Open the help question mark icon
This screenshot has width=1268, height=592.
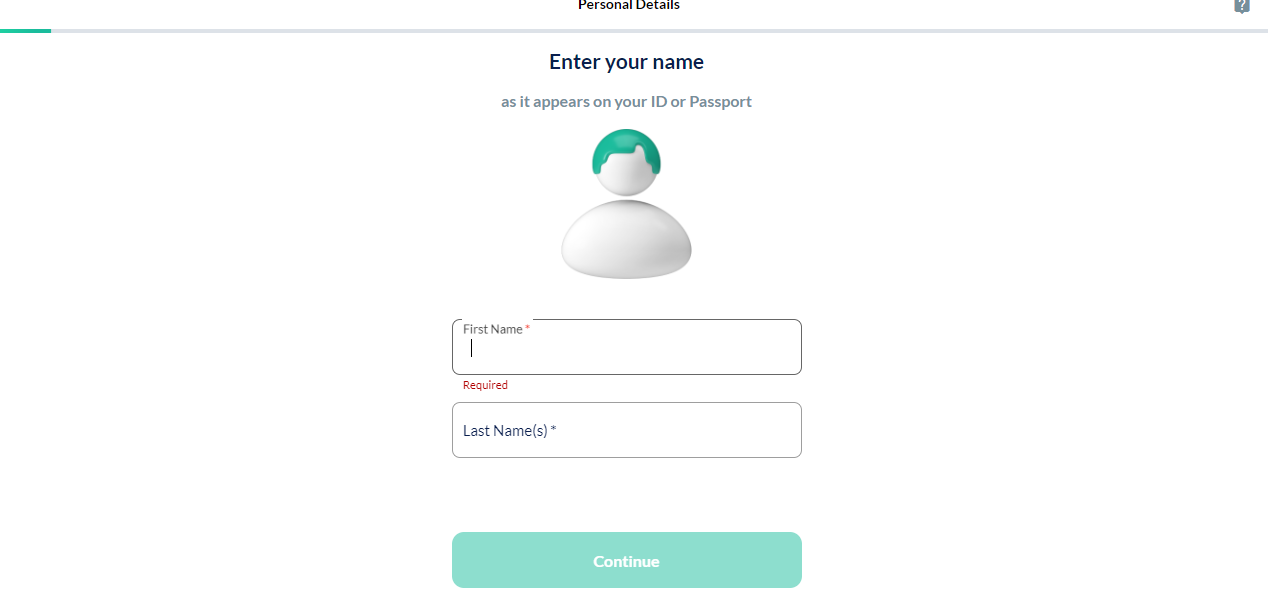click(1241, 6)
